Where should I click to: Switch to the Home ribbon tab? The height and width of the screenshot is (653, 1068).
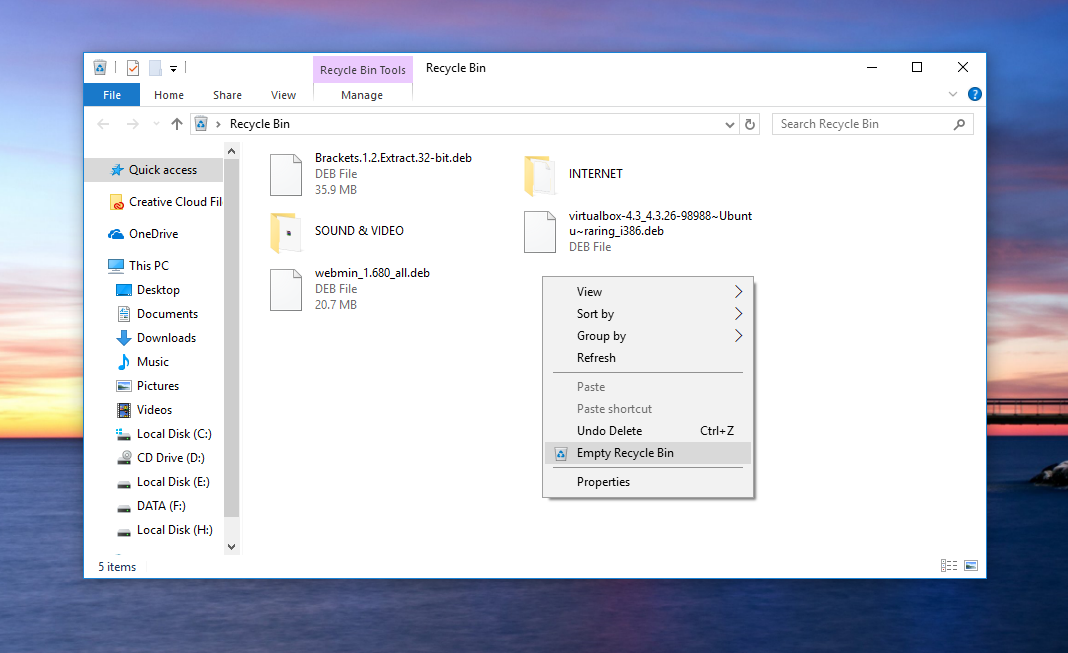(169, 95)
